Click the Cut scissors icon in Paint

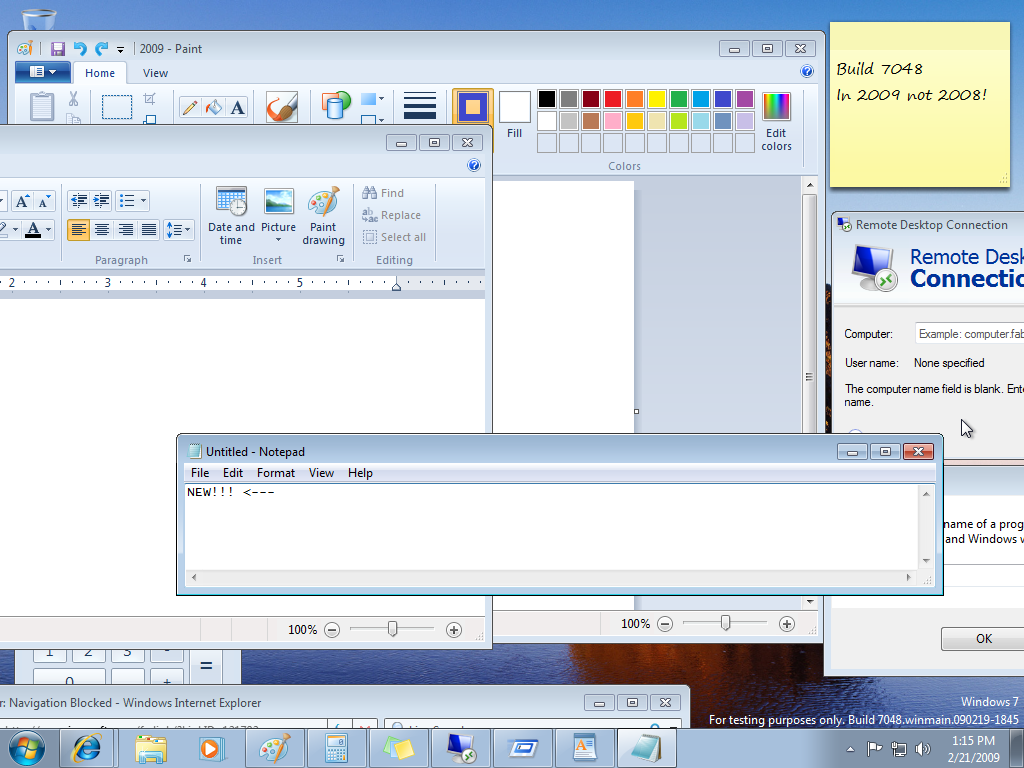(x=73, y=99)
